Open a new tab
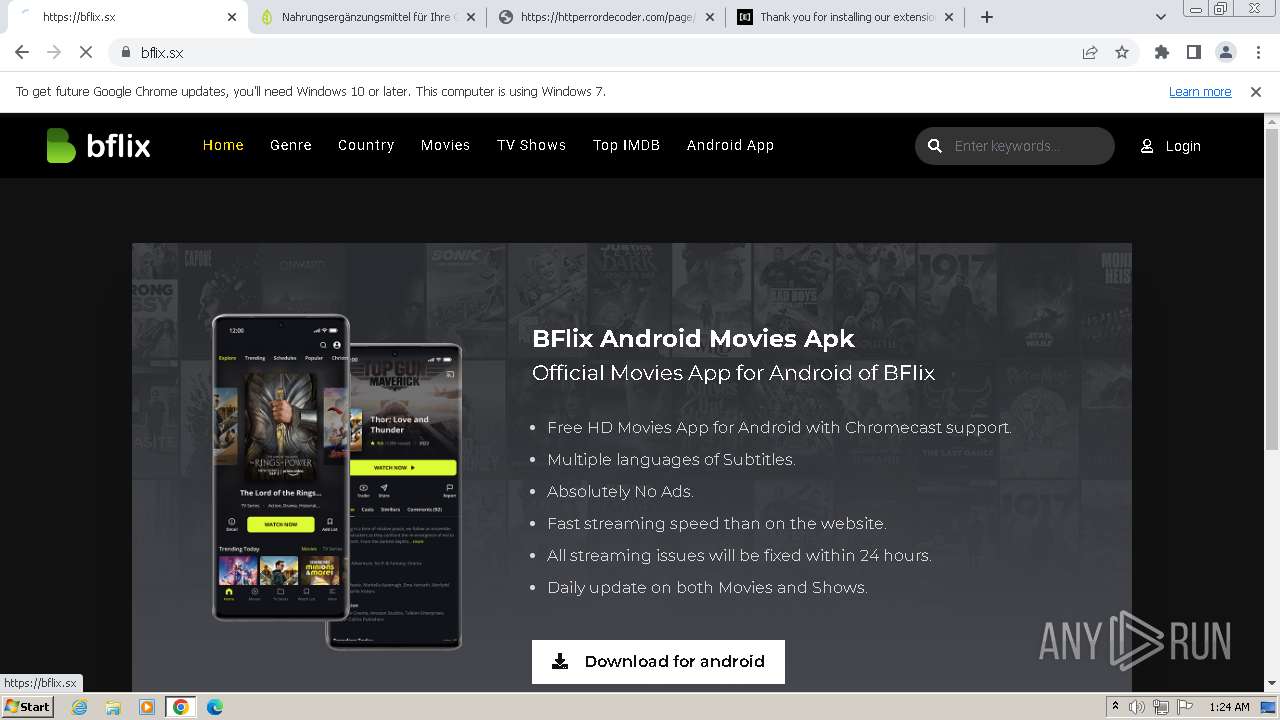This screenshot has width=1280, height=720. [987, 17]
